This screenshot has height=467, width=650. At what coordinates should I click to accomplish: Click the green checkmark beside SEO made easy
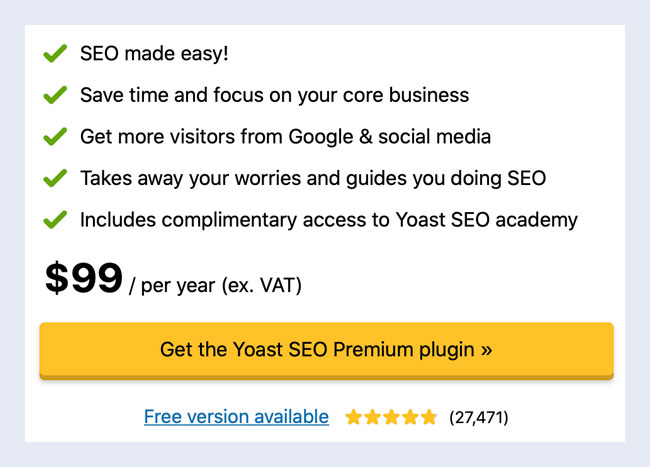(55, 53)
